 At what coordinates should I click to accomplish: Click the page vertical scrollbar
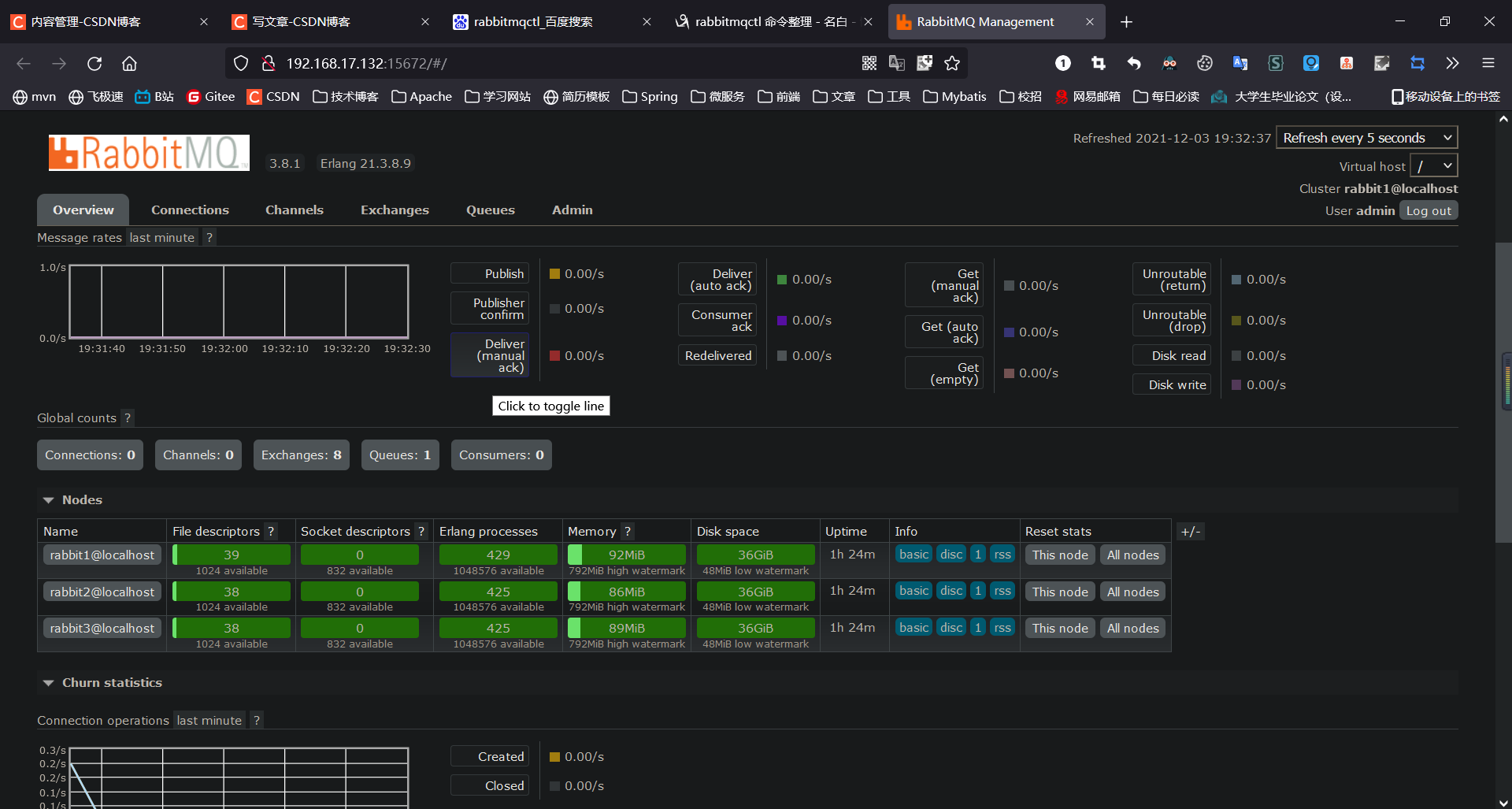[x=1503, y=394]
